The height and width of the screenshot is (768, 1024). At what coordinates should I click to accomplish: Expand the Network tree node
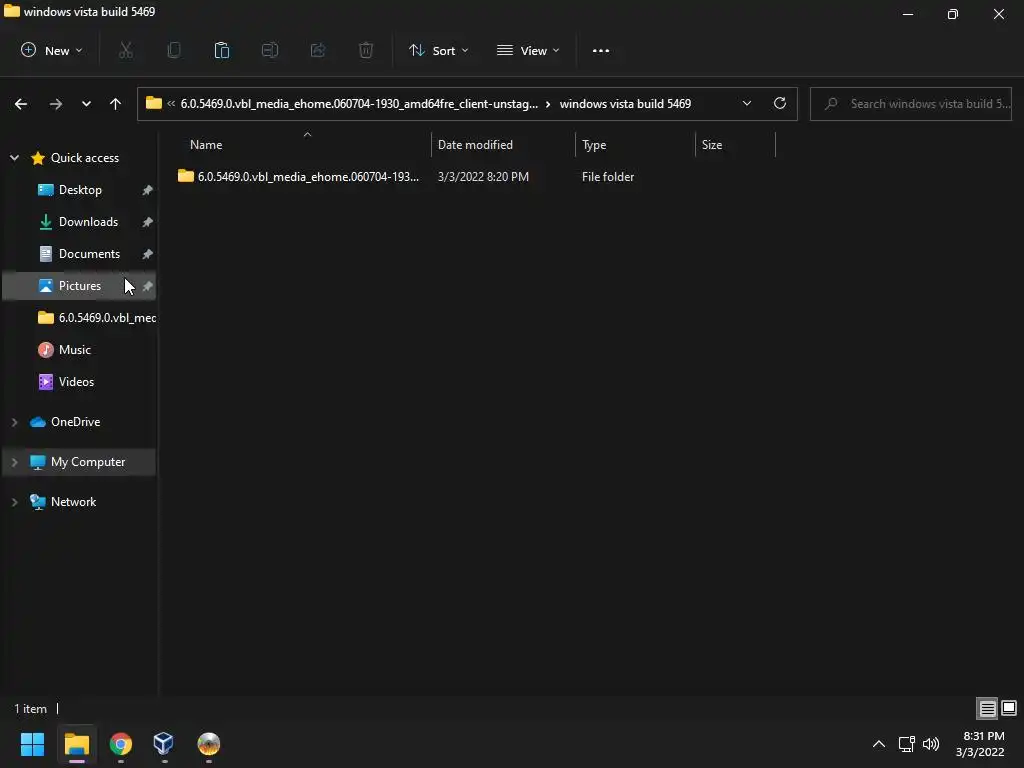pos(14,502)
